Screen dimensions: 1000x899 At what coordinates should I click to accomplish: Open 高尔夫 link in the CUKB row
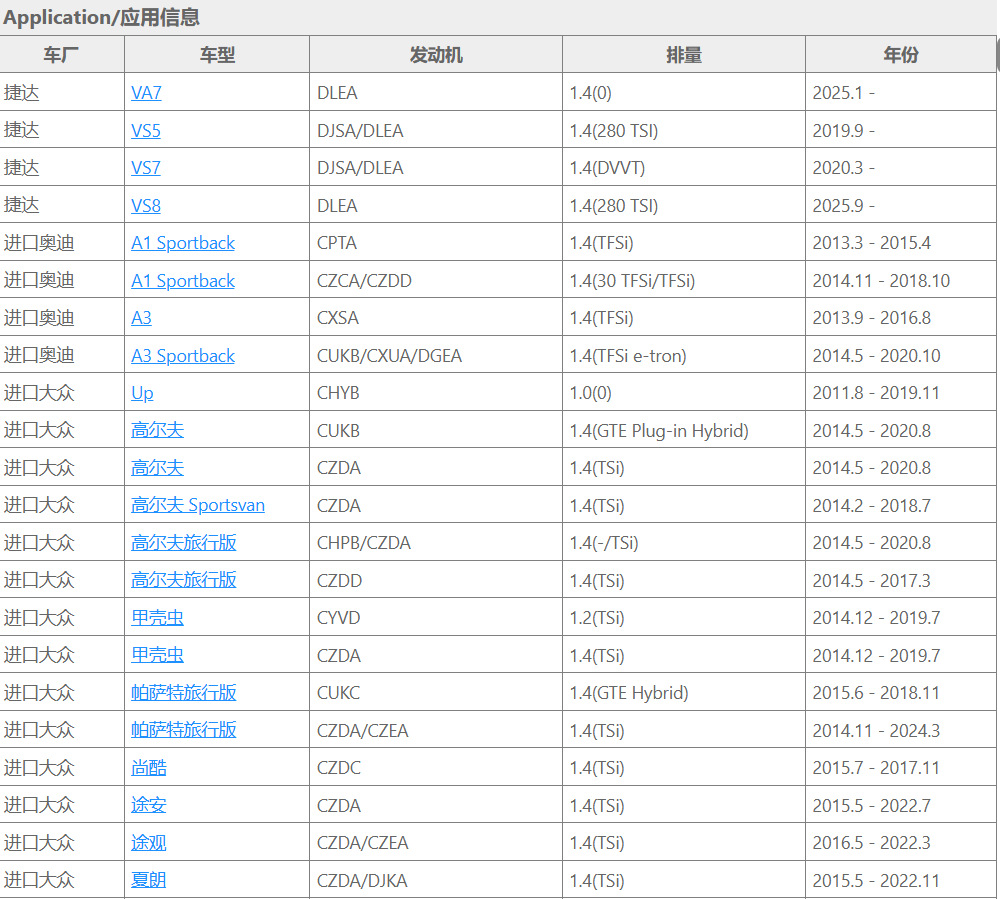tap(158, 430)
